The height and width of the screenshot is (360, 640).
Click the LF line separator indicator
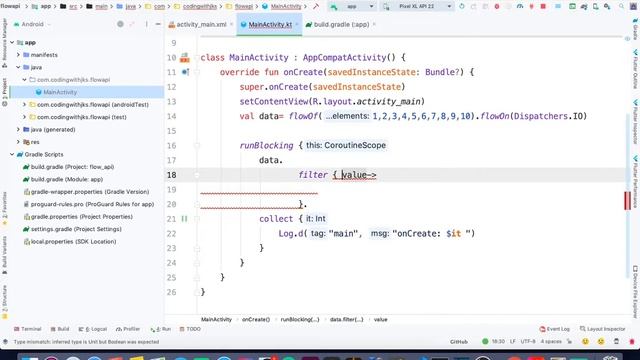513,342
